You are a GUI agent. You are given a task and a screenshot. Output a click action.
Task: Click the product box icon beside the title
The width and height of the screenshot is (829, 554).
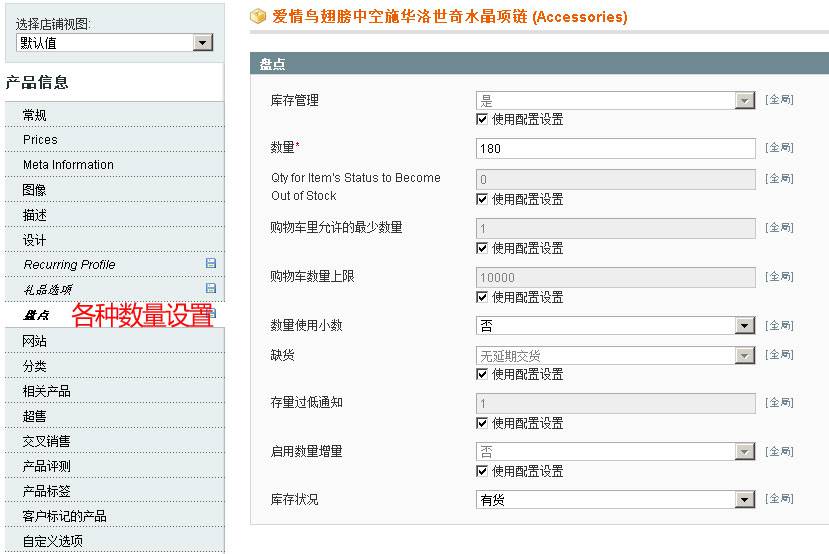(x=258, y=17)
